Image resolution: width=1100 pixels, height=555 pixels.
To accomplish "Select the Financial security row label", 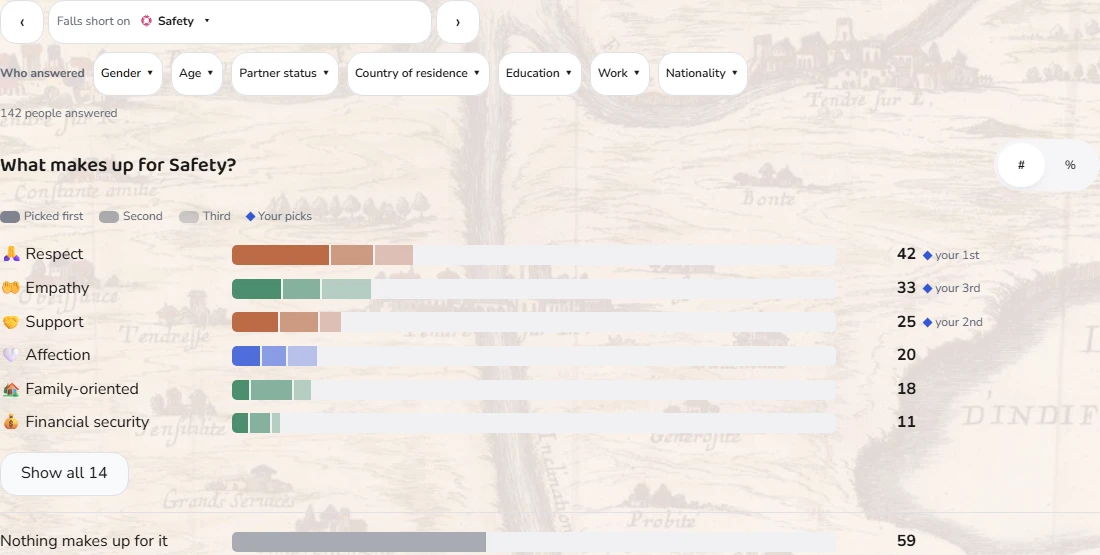I will pos(88,422).
